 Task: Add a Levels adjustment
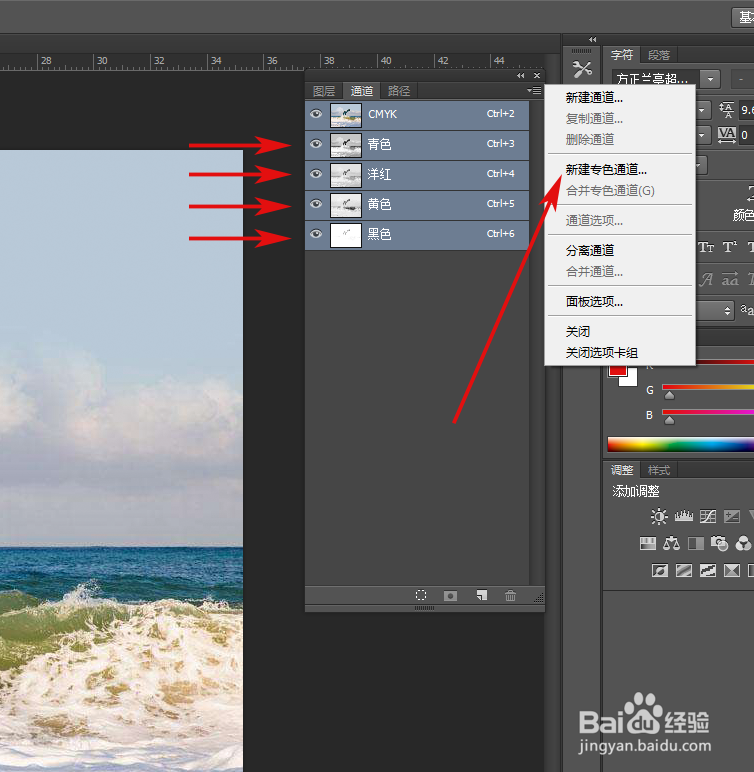(x=684, y=516)
